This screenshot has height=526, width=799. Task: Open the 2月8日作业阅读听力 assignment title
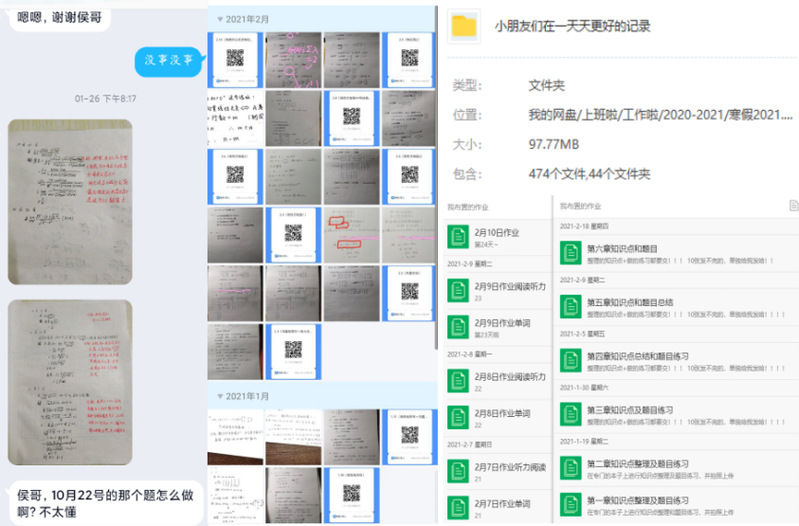point(510,377)
